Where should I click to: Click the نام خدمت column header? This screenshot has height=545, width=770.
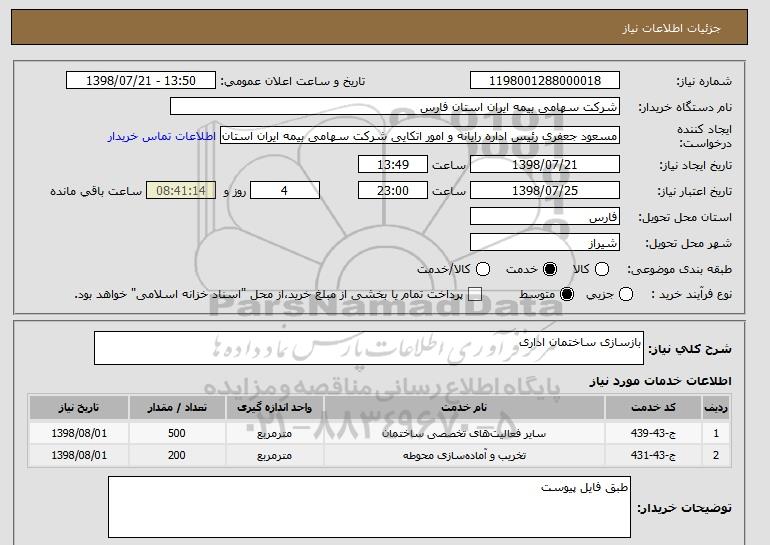pyautogui.click(x=464, y=408)
